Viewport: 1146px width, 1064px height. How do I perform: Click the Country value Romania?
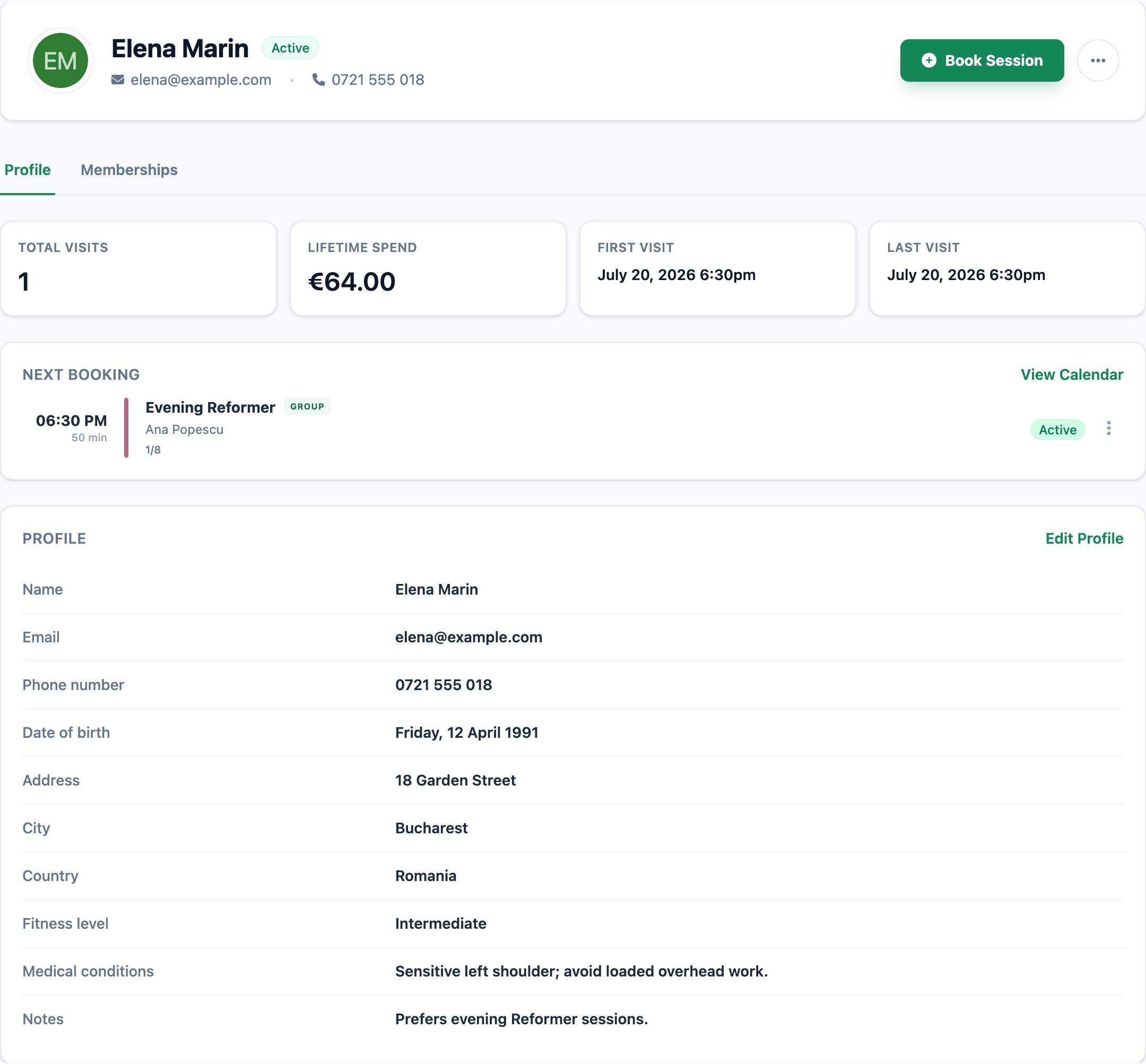click(426, 876)
